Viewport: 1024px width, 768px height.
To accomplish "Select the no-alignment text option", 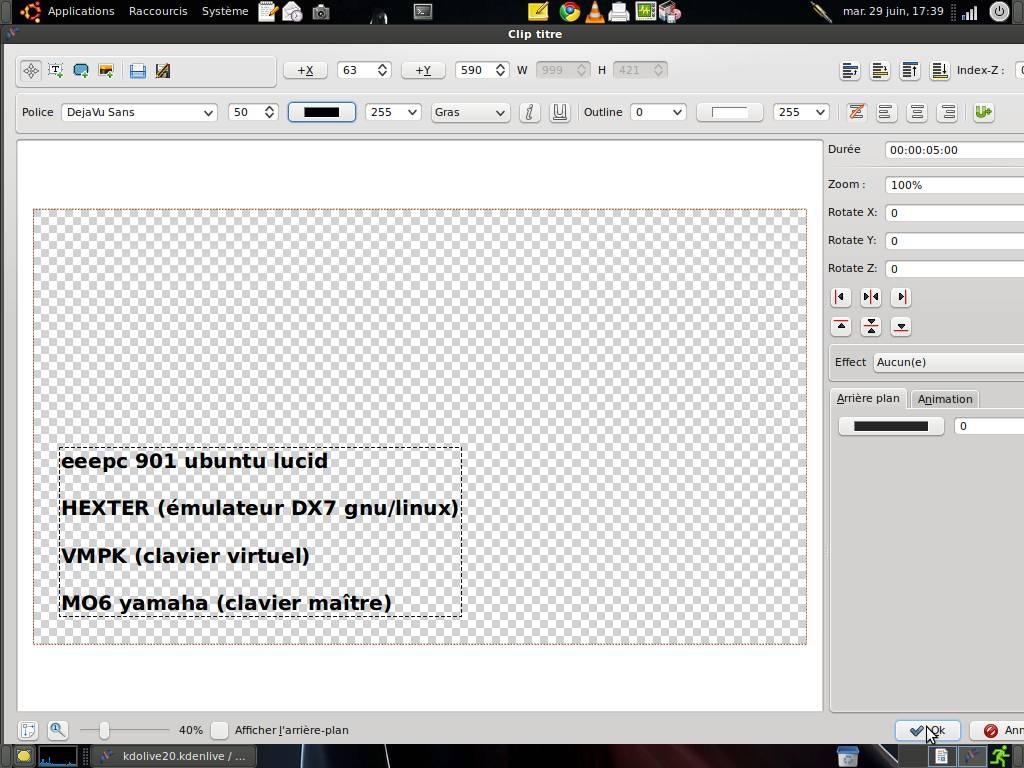I will point(856,112).
